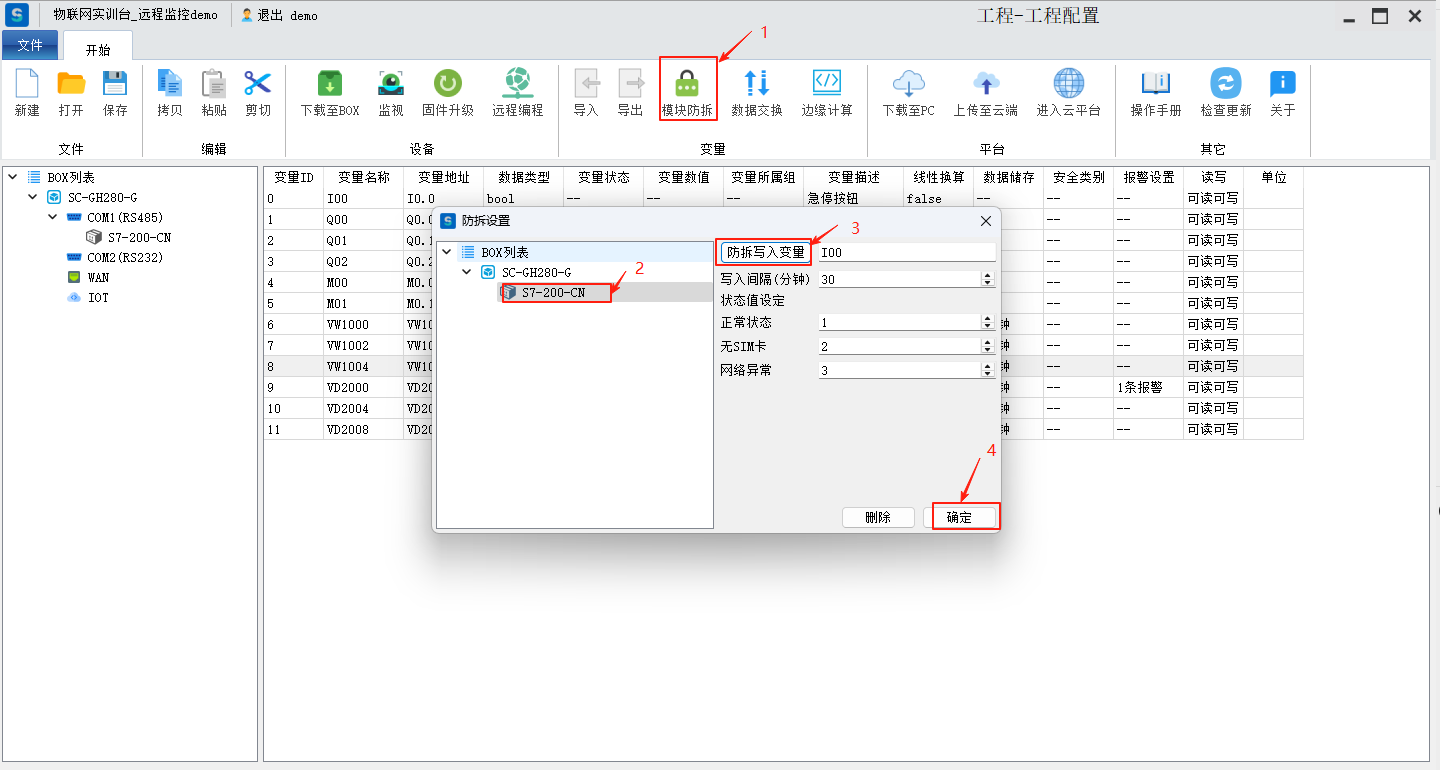Select S7-200-CN in the dialog tree

coord(553,293)
